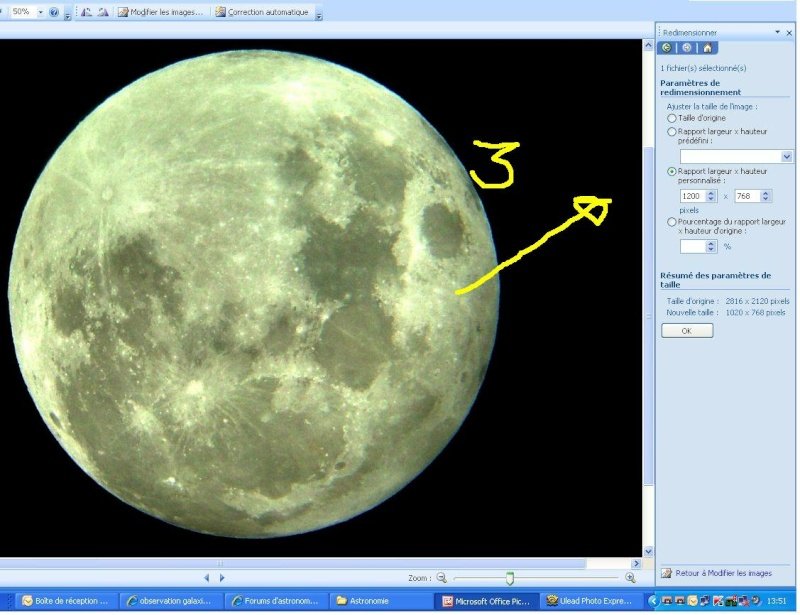Expand hidden system tray icons
This screenshot has width=800, height=615.
653,601
